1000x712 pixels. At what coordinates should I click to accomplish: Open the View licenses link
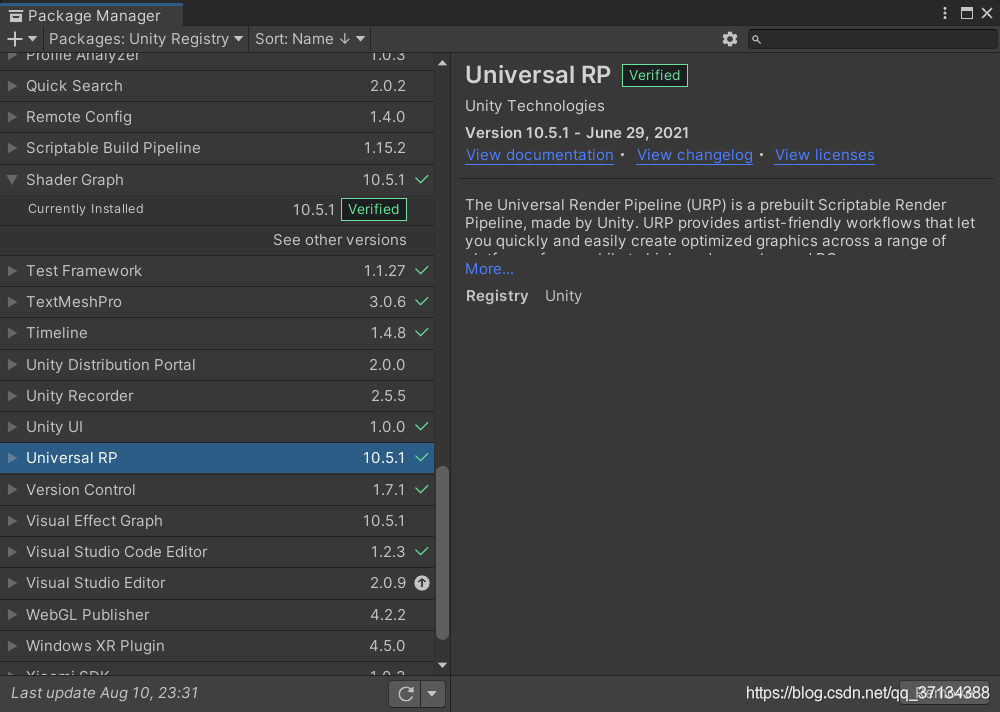click(x=825, y=155)
